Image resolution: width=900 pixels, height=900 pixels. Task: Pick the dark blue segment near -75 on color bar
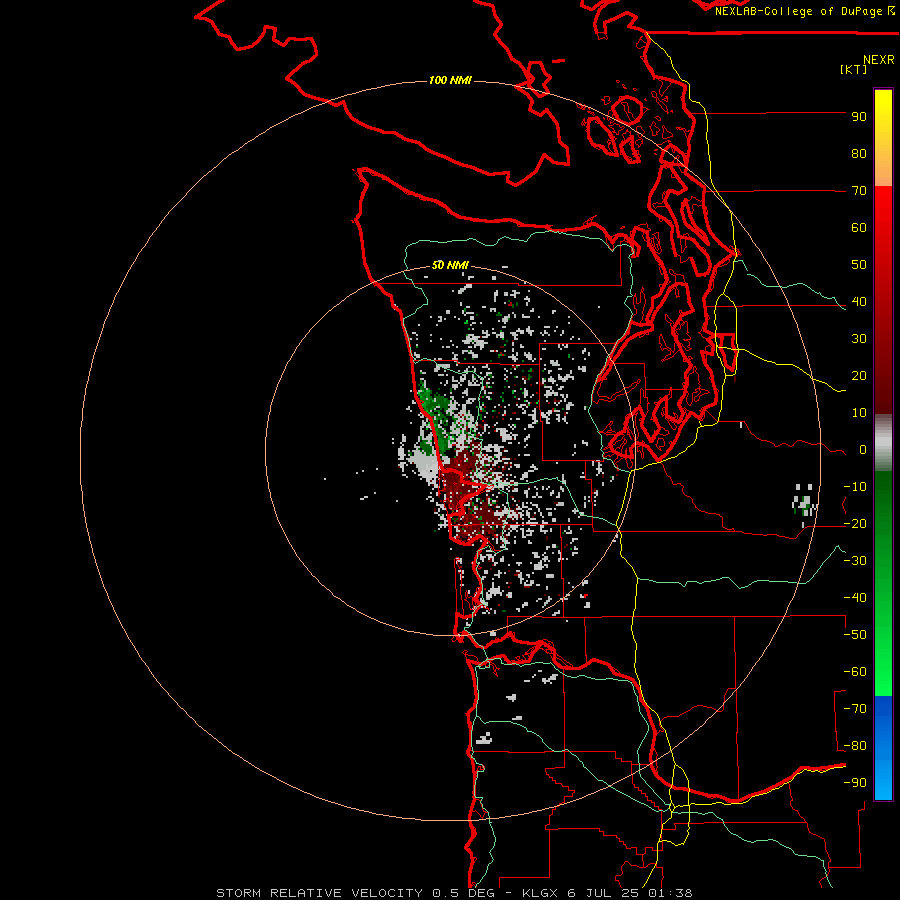pyautogui.click(x=883, y=717)
